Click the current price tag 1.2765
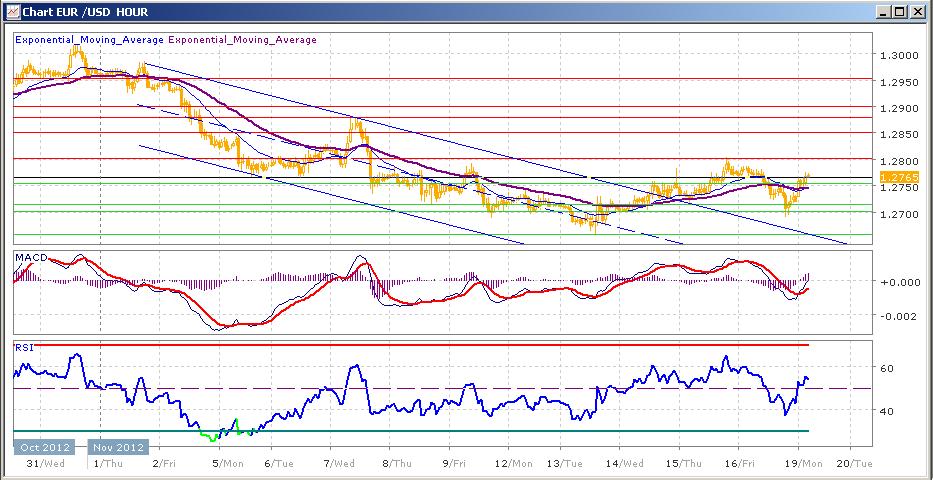This screenshot has width=933, height=480. pos(892,177)
